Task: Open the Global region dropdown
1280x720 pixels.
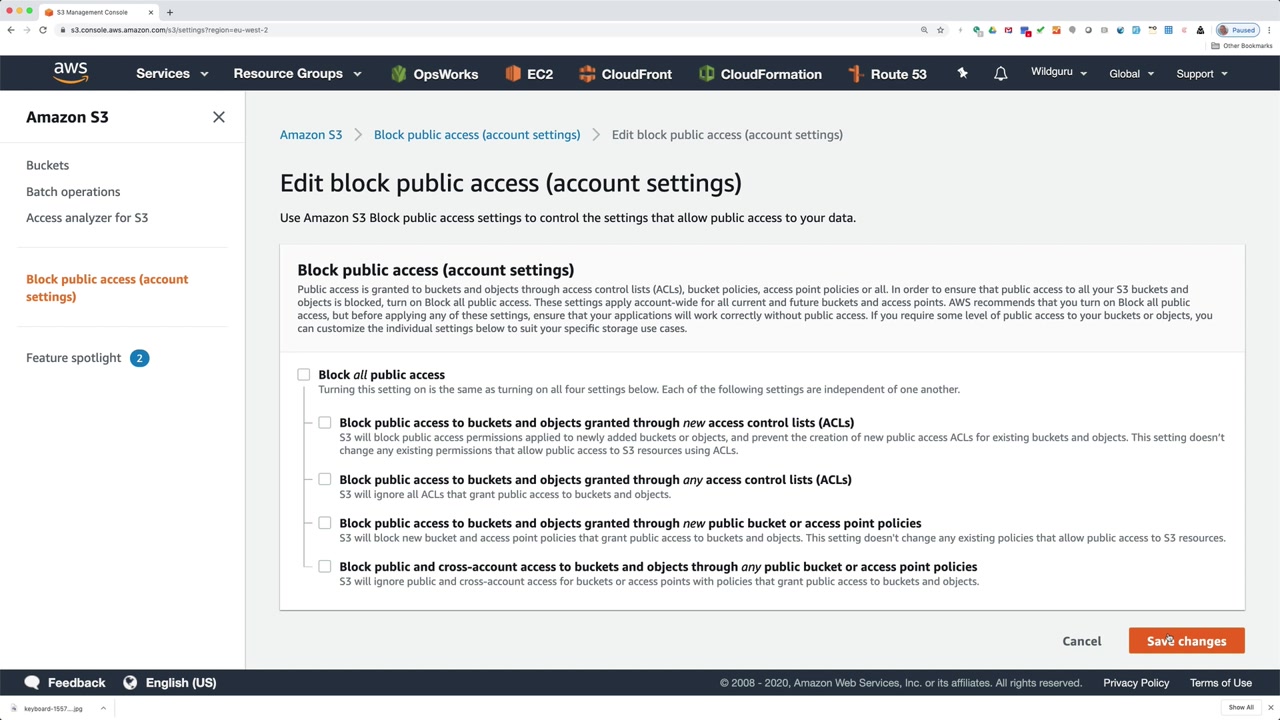Action: pos(1132,74)
